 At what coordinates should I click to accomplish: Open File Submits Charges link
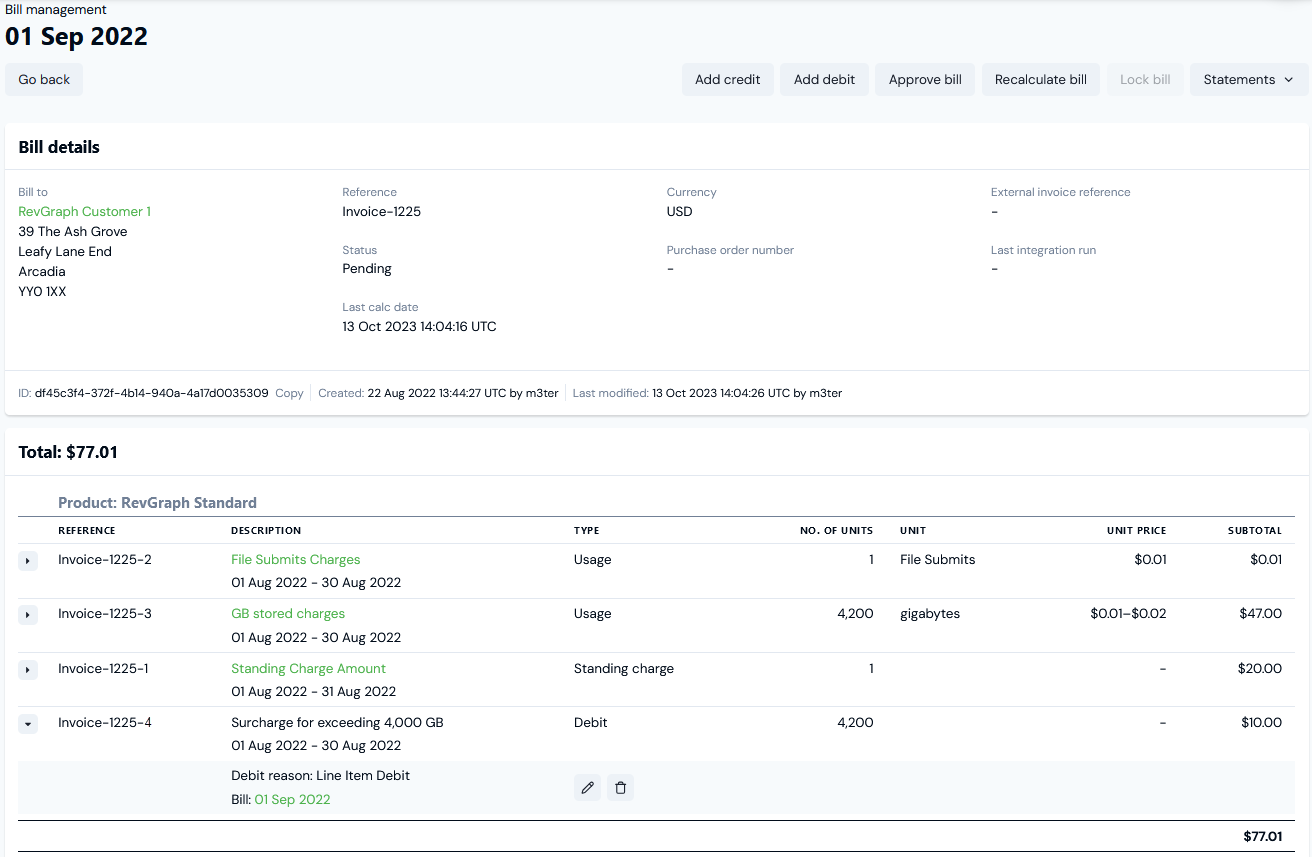[295, 560]
